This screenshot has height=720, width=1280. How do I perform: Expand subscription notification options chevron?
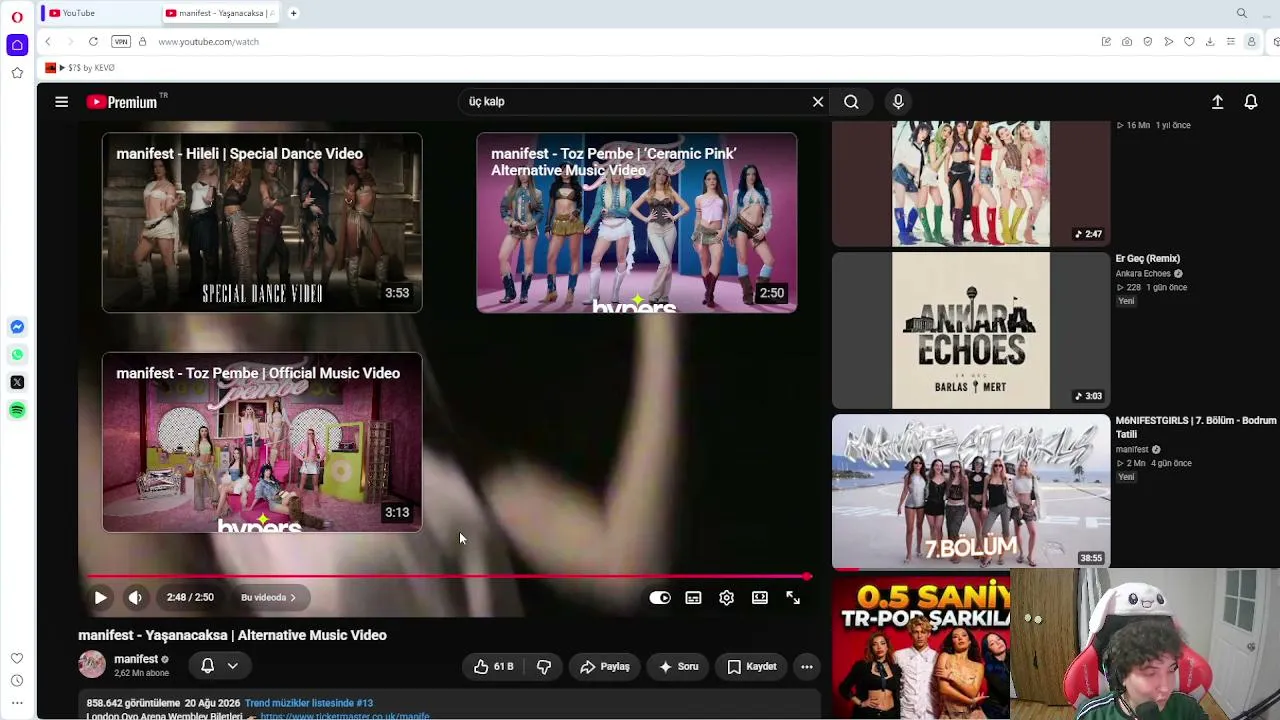pyautogui.click(x=232, y=666)
